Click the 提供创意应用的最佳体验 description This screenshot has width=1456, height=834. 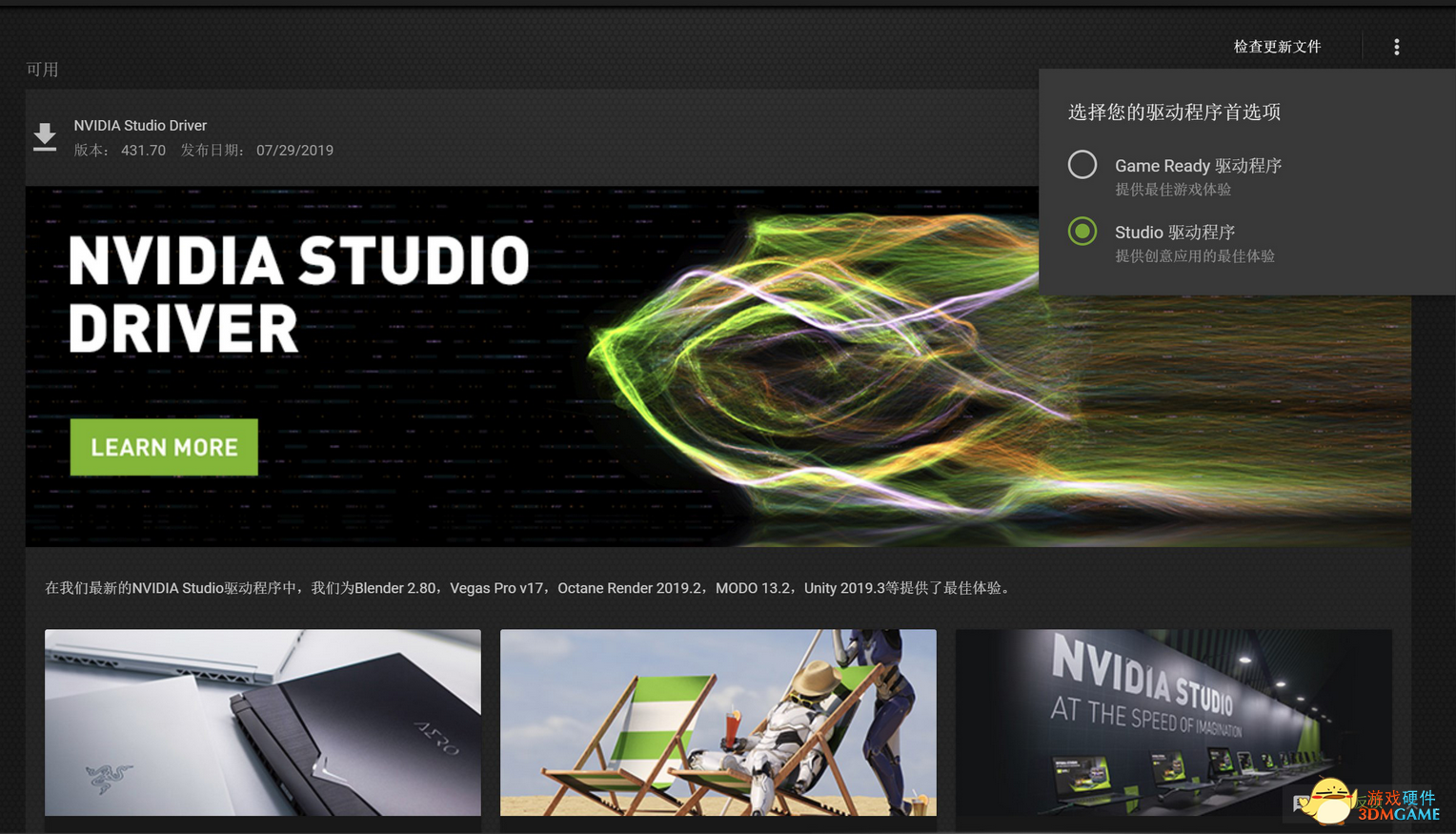click(1195, 256)
